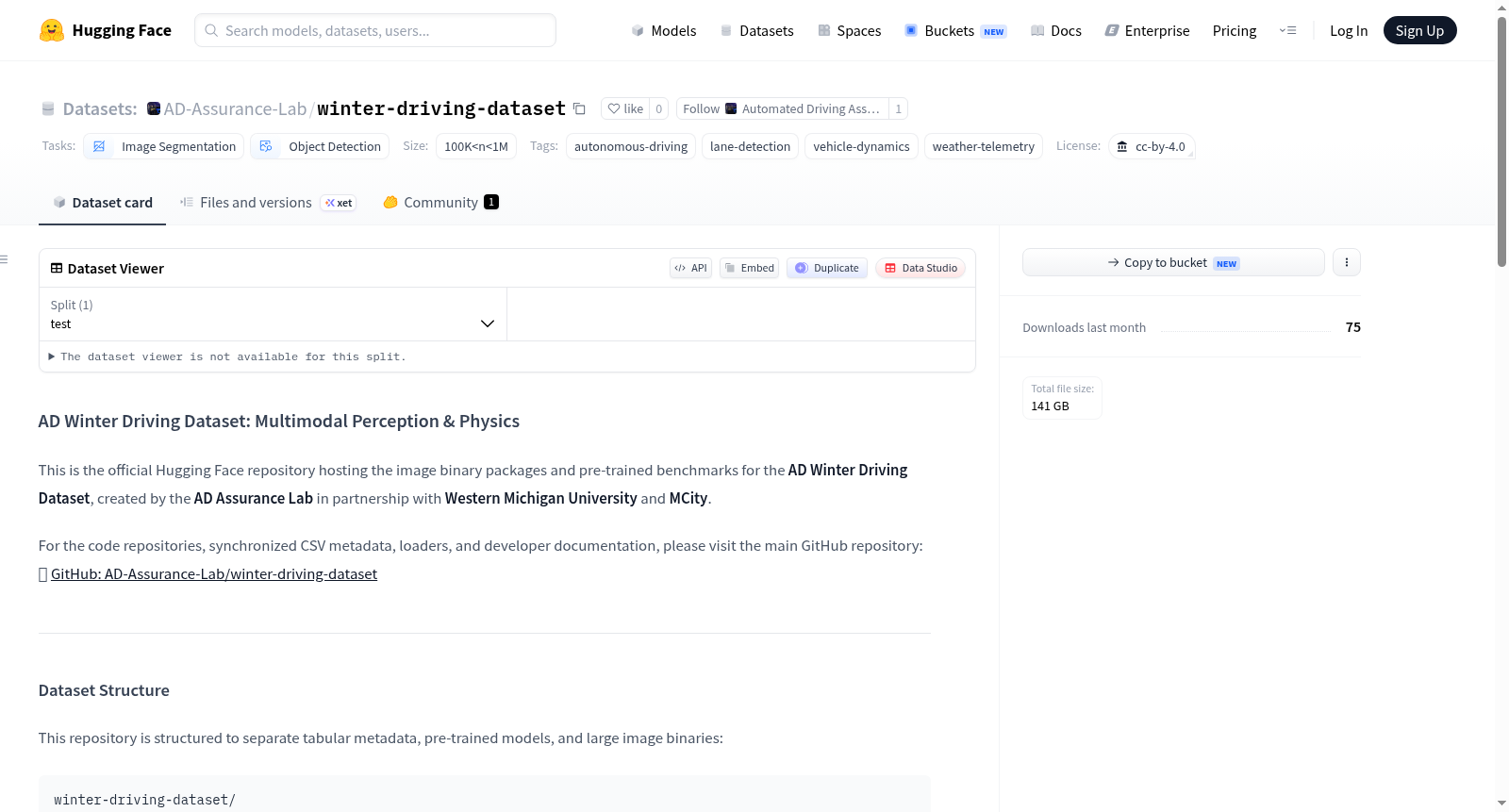The image size is (1509, 812).
Task: Click the Dataset Viewer table icon
Action: coord(57,268)
